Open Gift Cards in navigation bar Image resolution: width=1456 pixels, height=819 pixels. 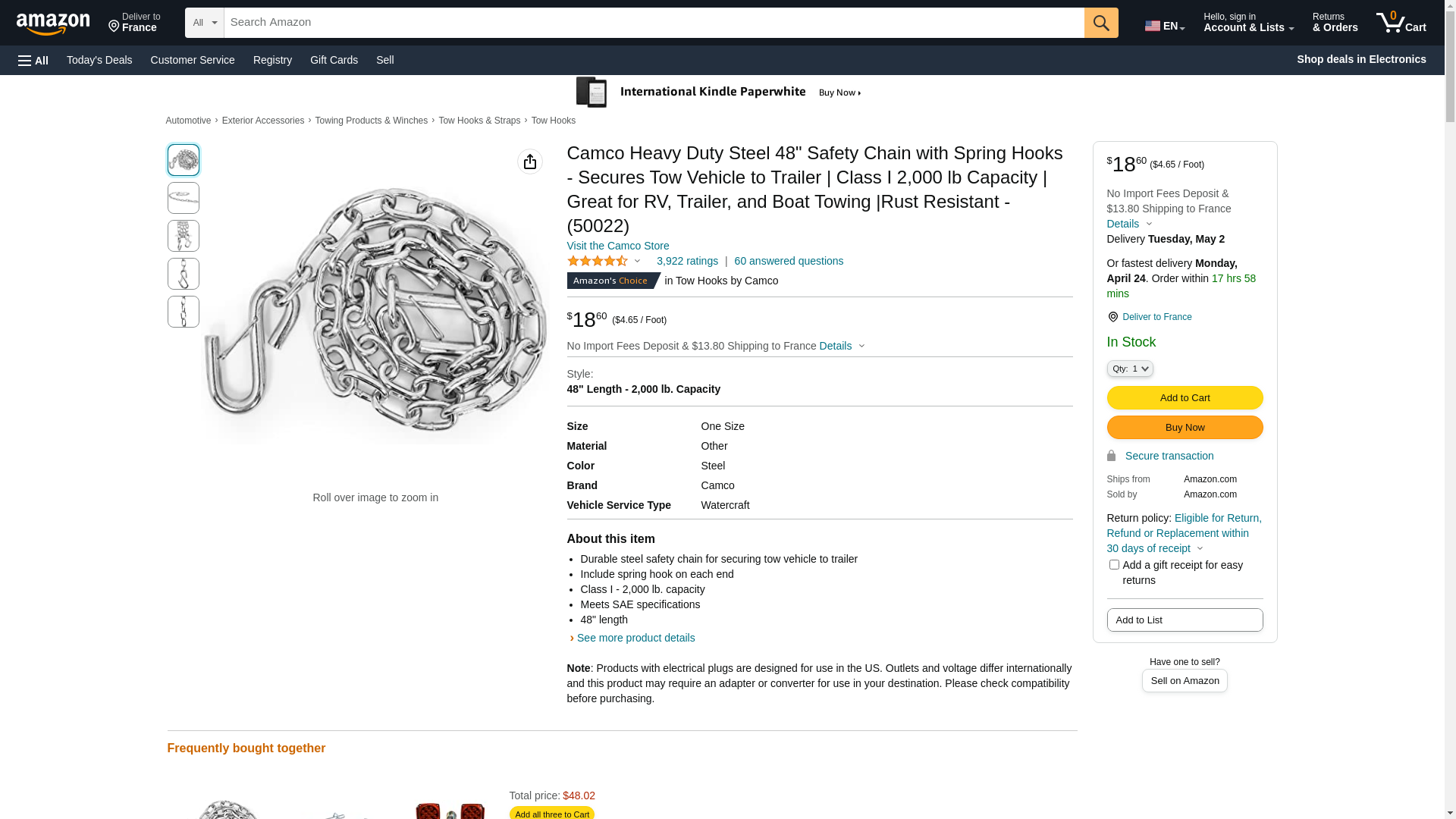point(334,60)
